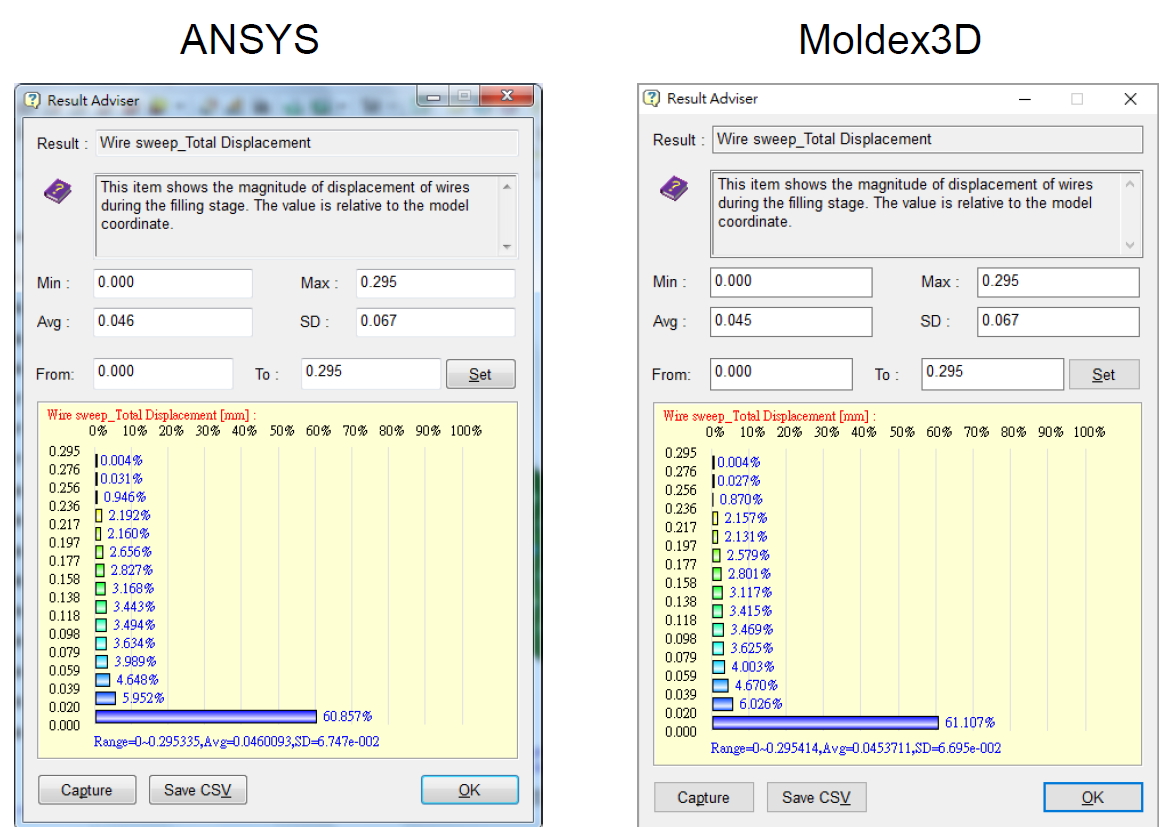The image size is (1172, 829).
Task: Click the red chart title in ANSYS window
Action: pyautogui.click(x=152, y=415)
